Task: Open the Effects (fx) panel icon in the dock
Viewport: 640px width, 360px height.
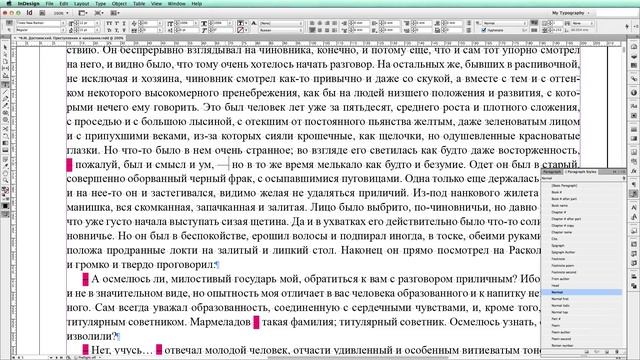Action: 633,171
